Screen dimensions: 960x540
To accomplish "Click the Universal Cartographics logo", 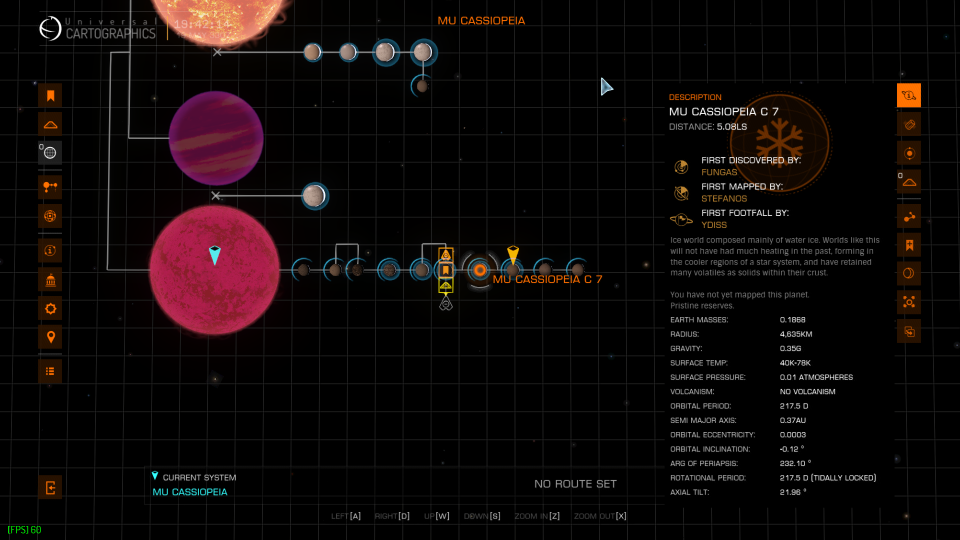I will (98, 28).
